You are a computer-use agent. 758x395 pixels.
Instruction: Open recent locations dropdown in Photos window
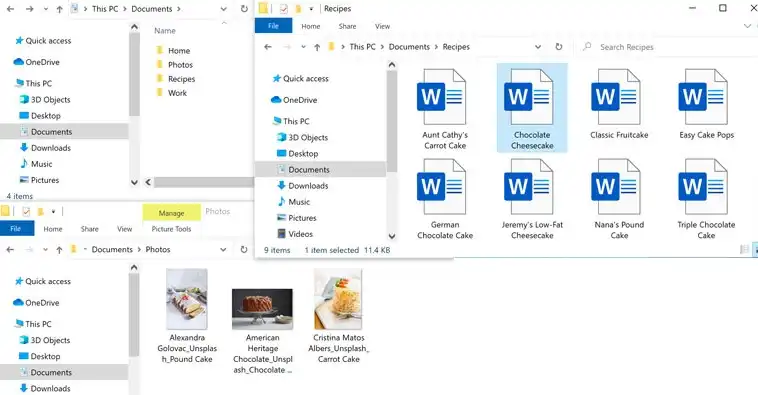point(45,249)
